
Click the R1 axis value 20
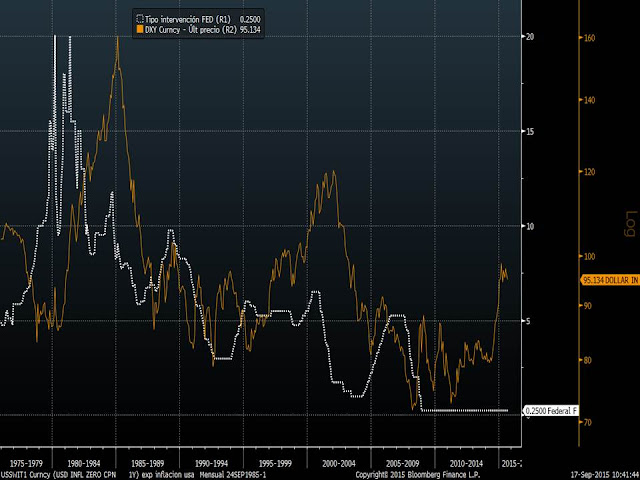(x=530, y=36)
